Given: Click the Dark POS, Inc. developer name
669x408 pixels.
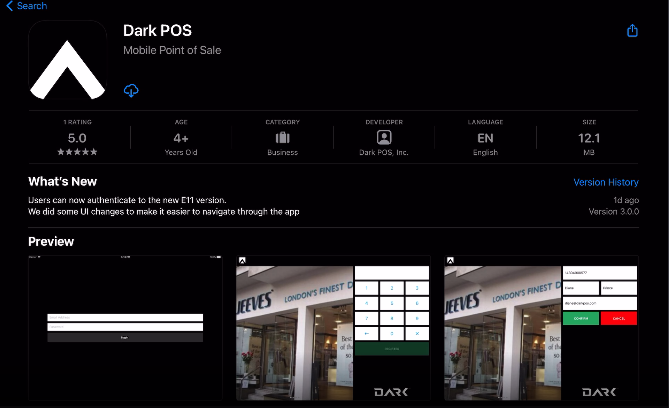Looking at the screenshot, I should (x=384, y=152).
